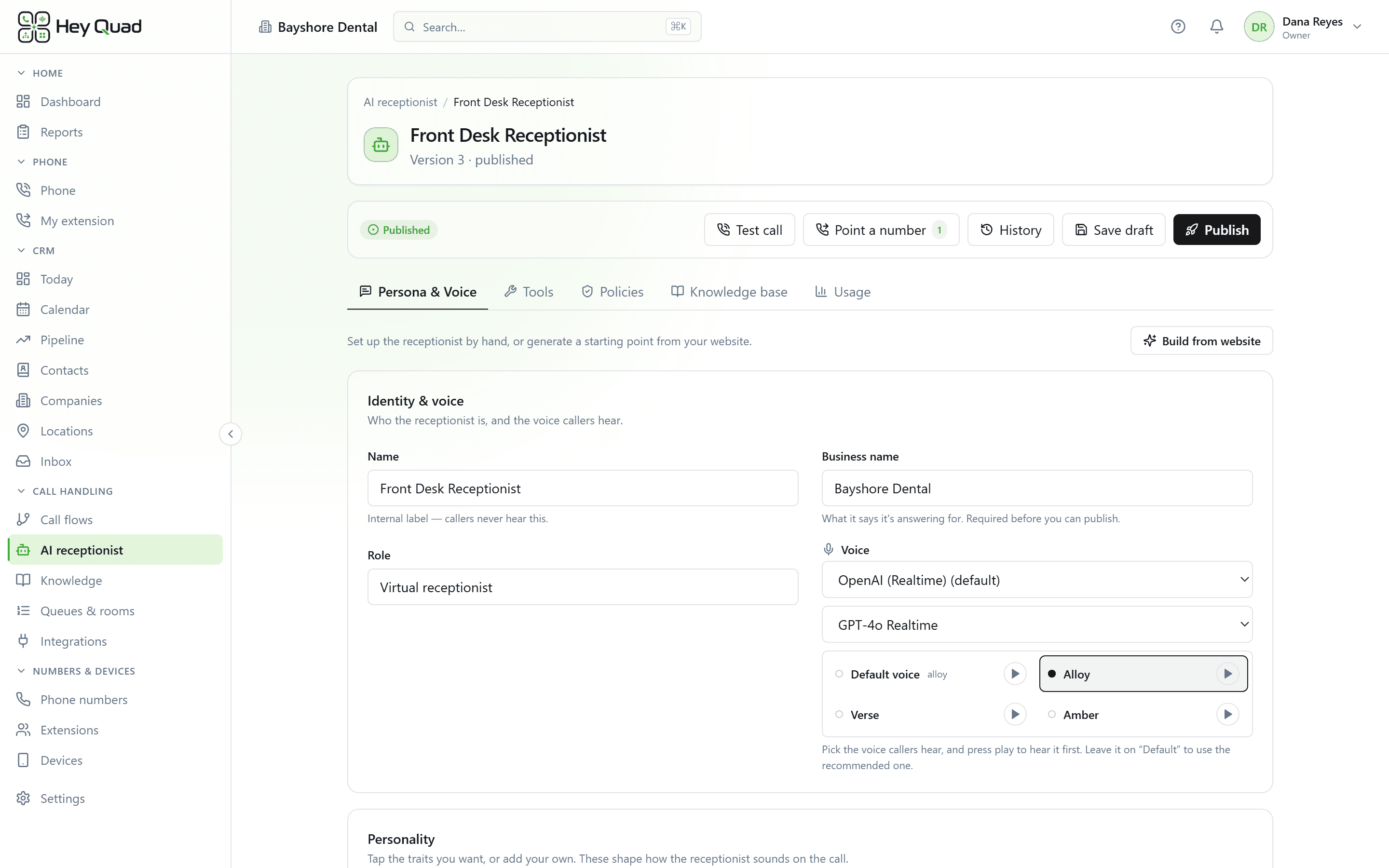
Task: Switch to the Policies tab
Action: click(x=613, y=292)
